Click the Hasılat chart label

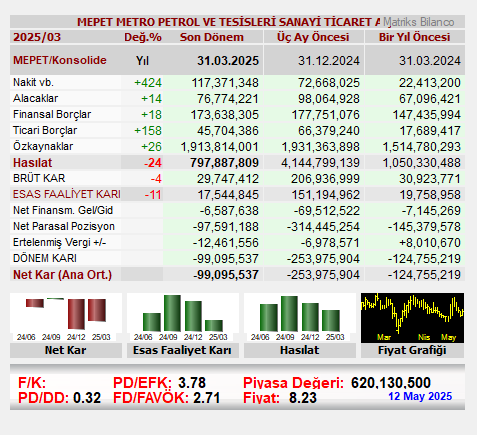[x=299, y=350]
